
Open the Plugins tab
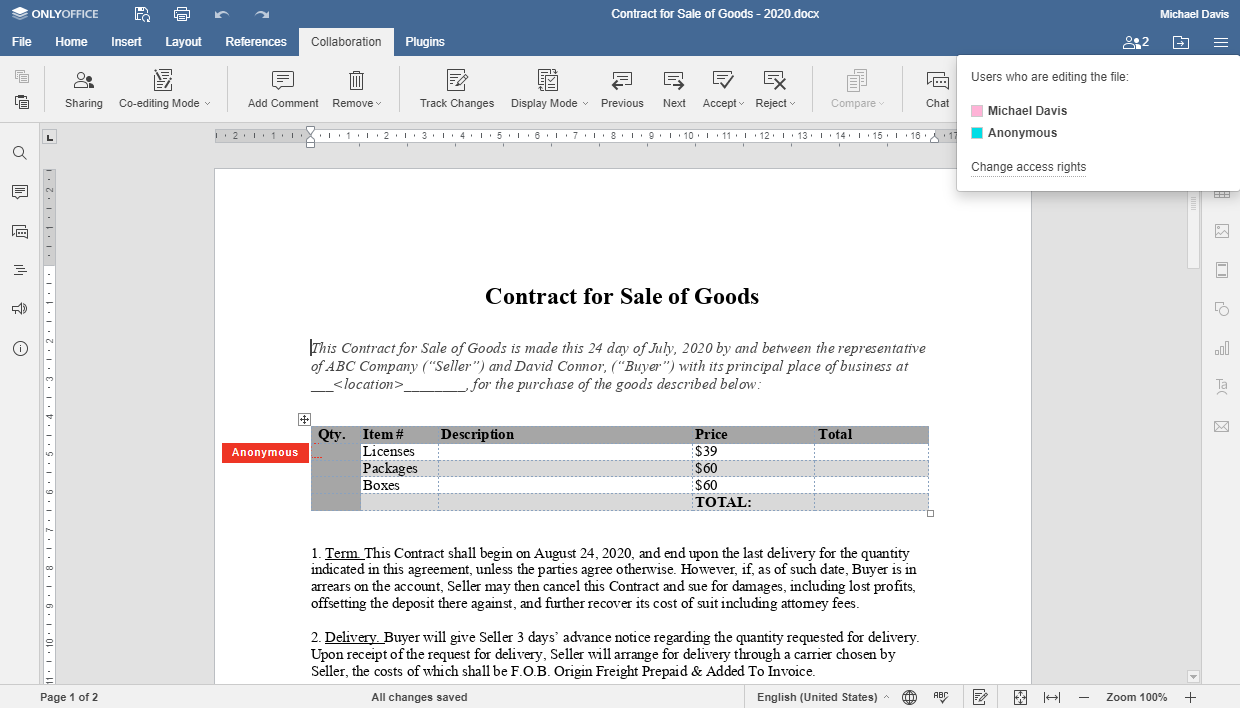pyautogui.click(x=424, y=41)
